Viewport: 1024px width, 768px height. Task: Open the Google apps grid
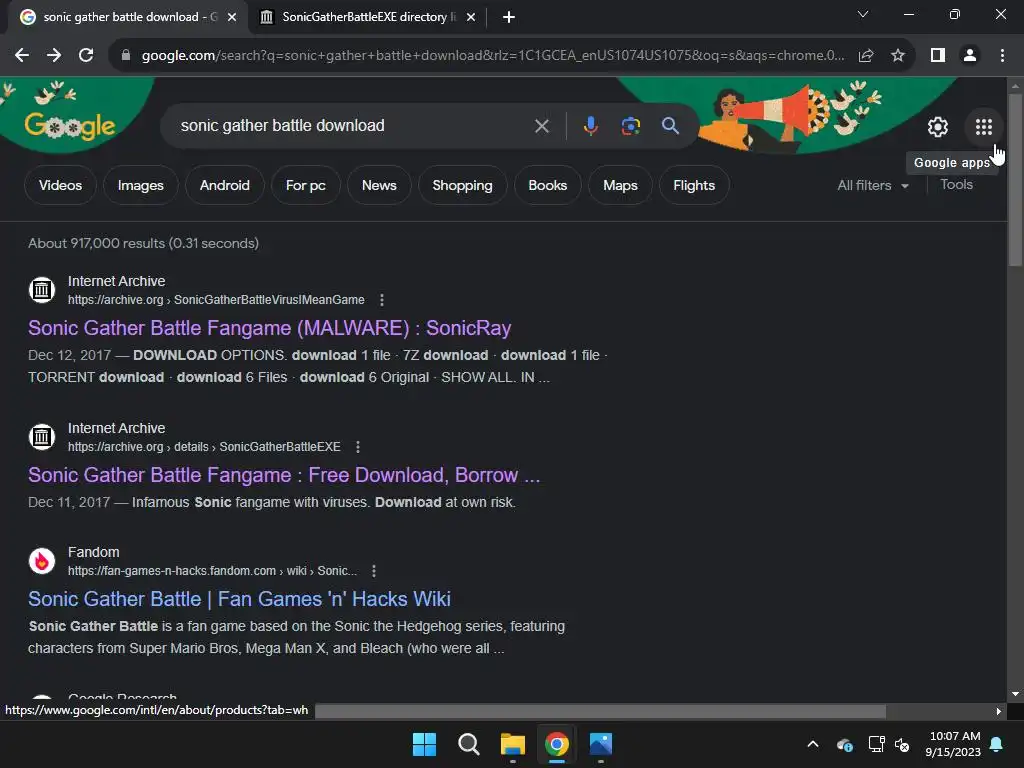[984, 127]
